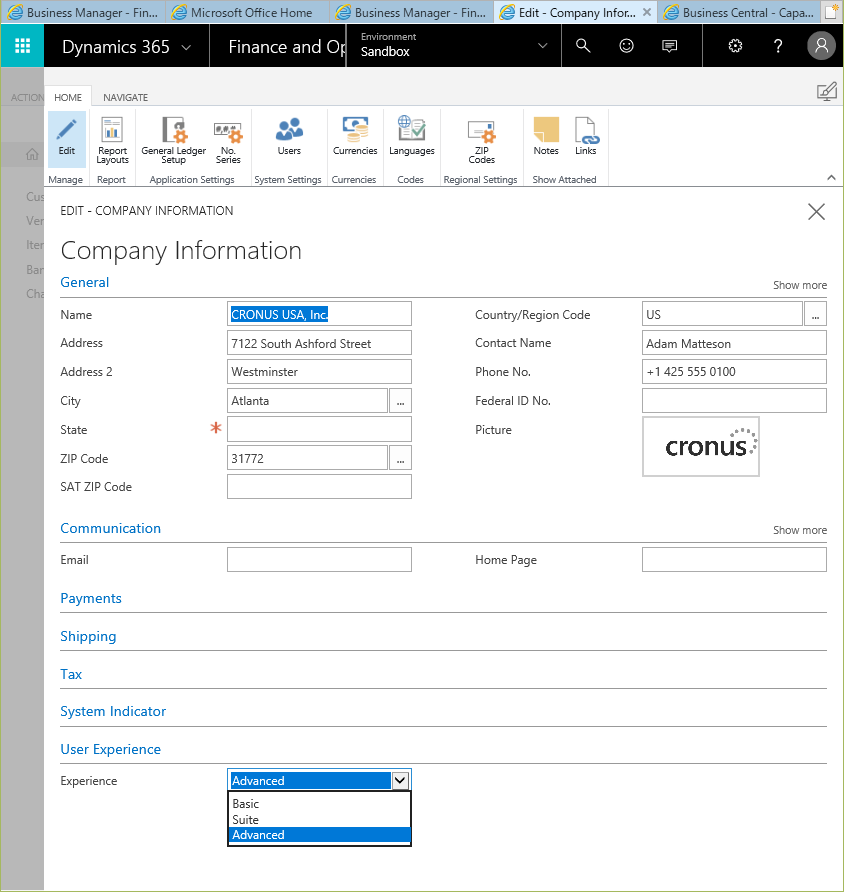Click the SAT ZIP Code field

point(319,487)
